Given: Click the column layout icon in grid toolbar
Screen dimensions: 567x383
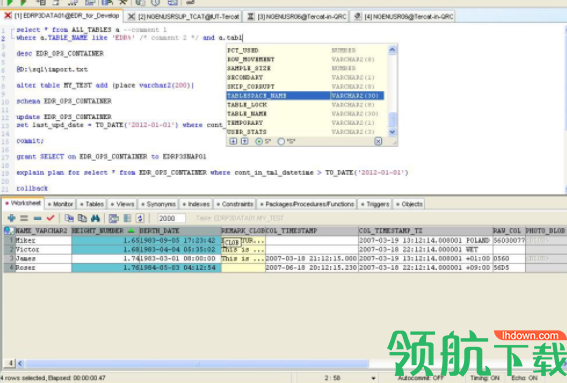Looking at the screenshot, I should 127,218.
